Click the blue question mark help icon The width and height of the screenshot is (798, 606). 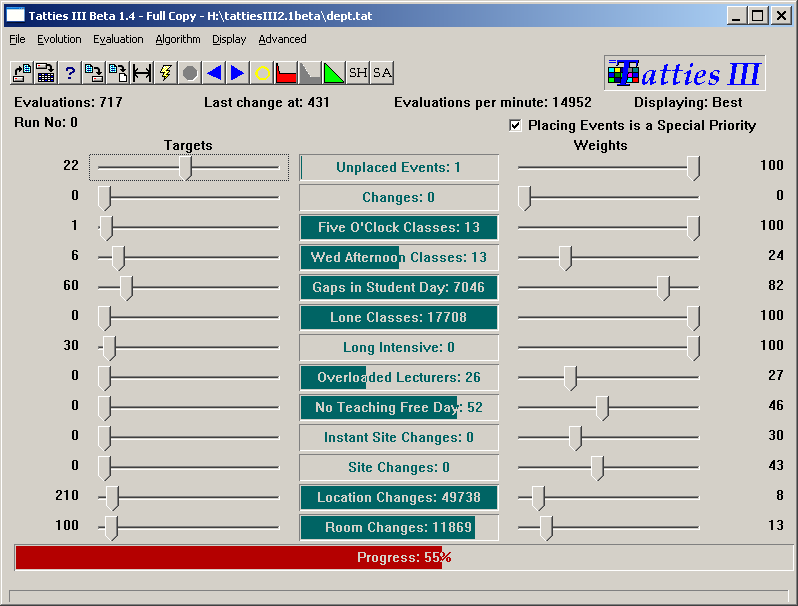[x=70, y=73]
